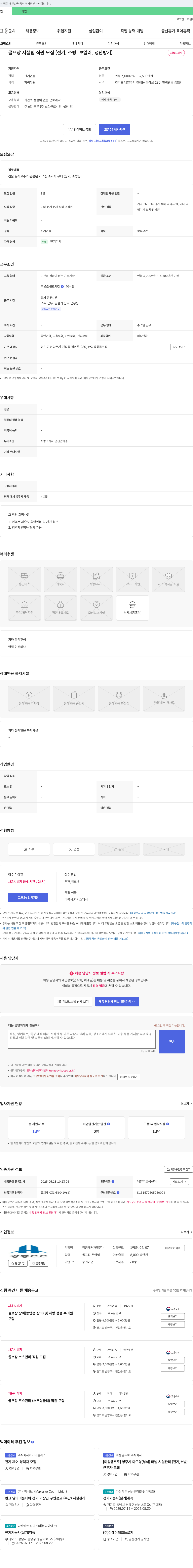
Task: Click the 거짓구인광고 신고 button
Action: [178, 1169]
